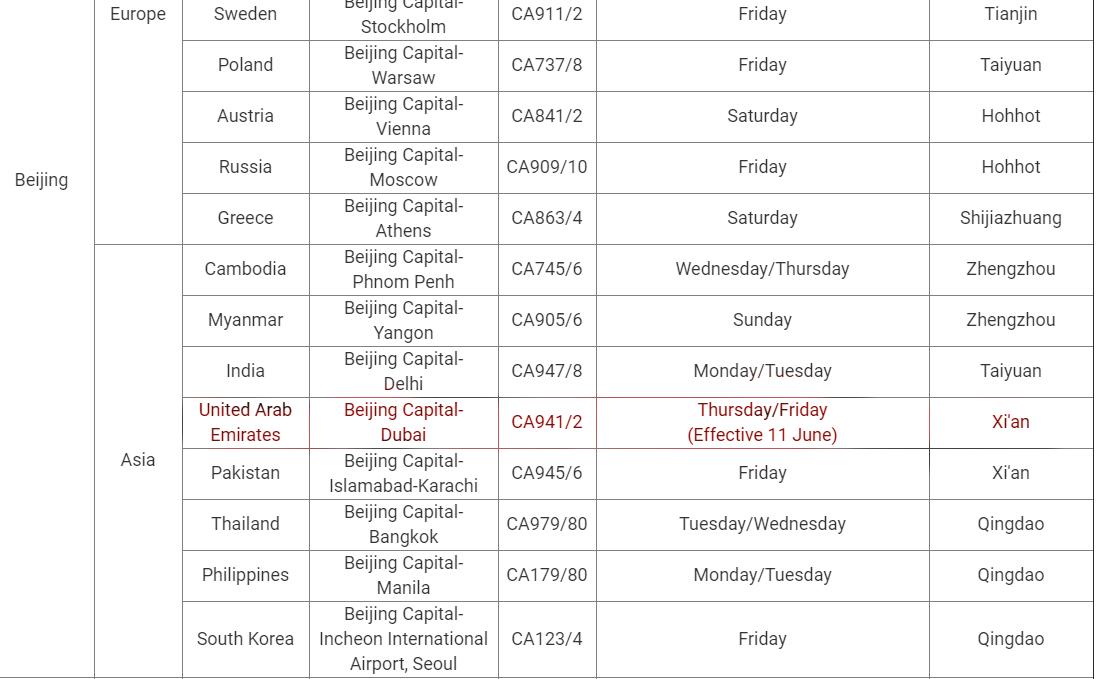Viewport: 1096px width, 679px height.
Task: Select the red CA941/2 flight number
Action: 547,422
